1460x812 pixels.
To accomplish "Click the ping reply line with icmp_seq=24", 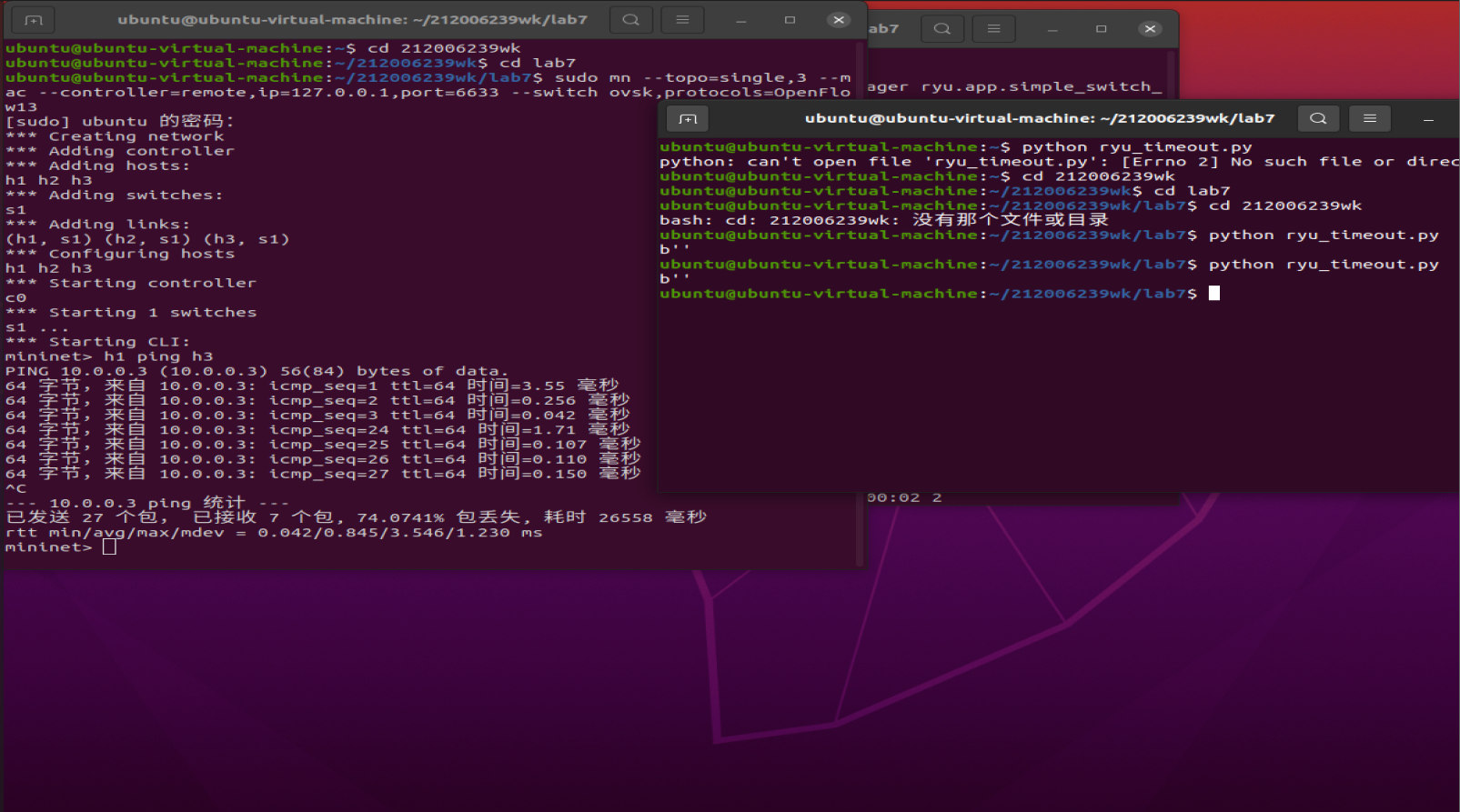I will pos(317,429).
